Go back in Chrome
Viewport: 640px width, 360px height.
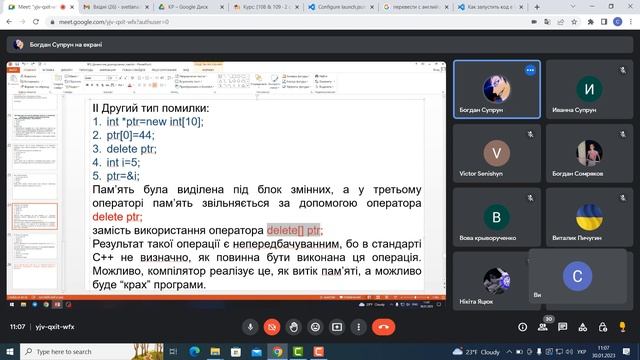coord(9,22)
